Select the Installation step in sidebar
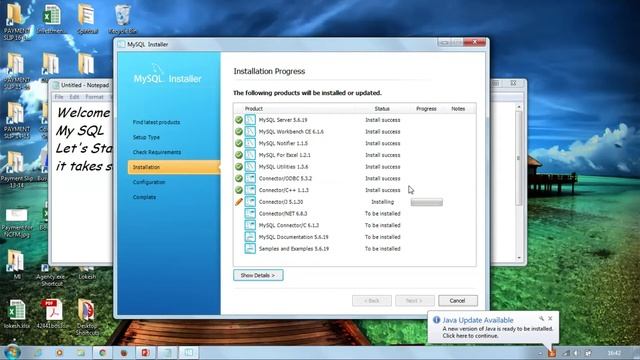The image size is (640, 360). [x=173, y=167]
